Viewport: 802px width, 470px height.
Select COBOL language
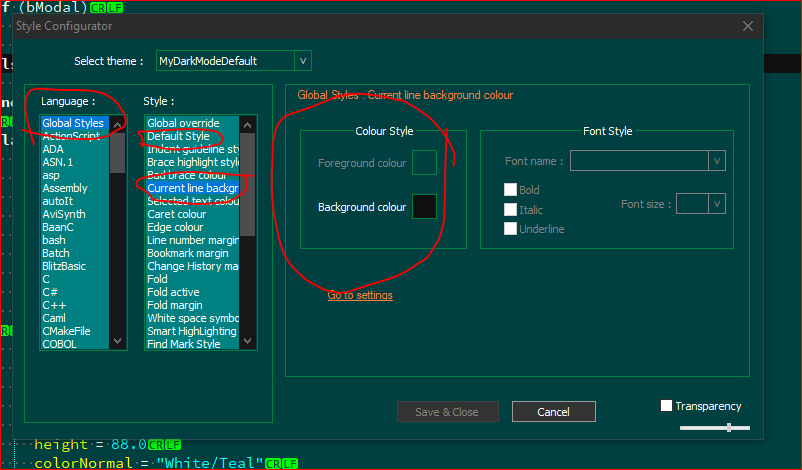[75, 344]
